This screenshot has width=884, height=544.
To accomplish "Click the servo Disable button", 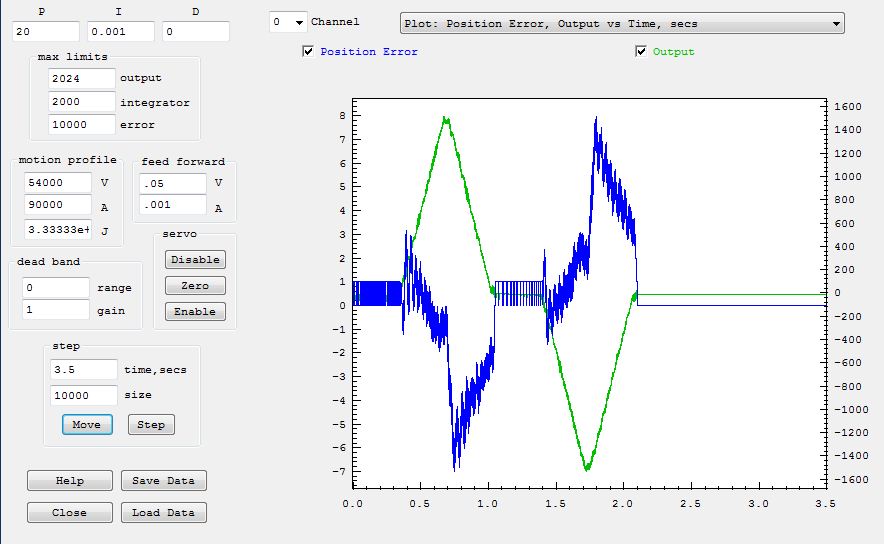I will pos(195,259).
